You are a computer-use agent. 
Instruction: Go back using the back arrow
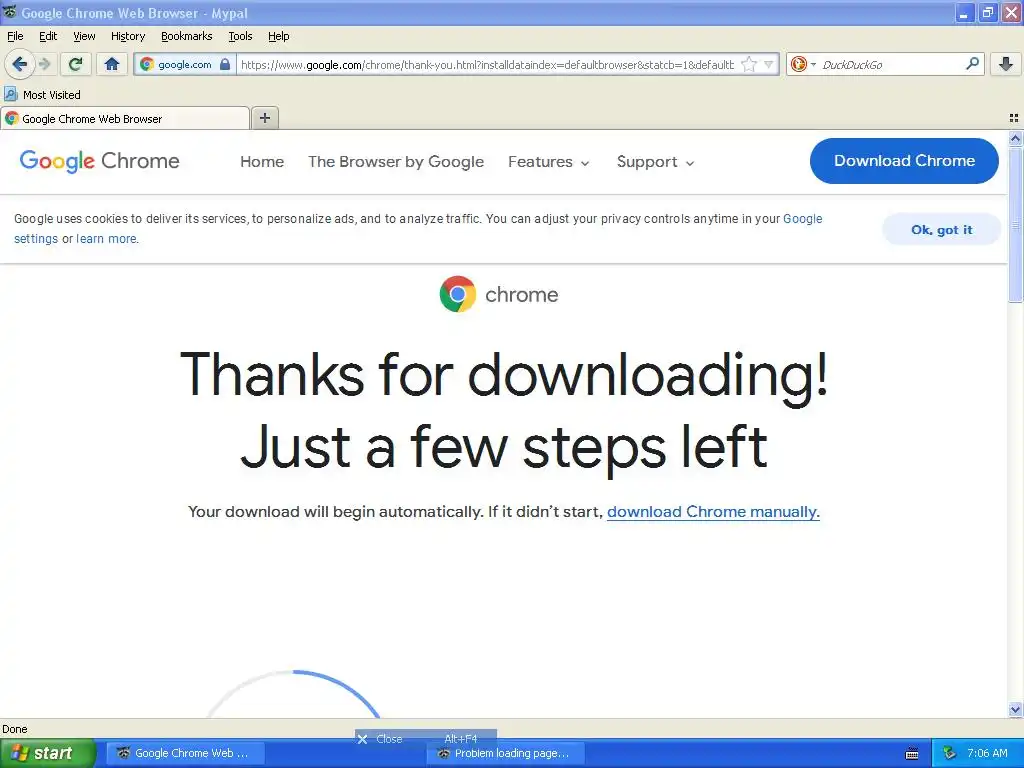click(x=20, y=64)
